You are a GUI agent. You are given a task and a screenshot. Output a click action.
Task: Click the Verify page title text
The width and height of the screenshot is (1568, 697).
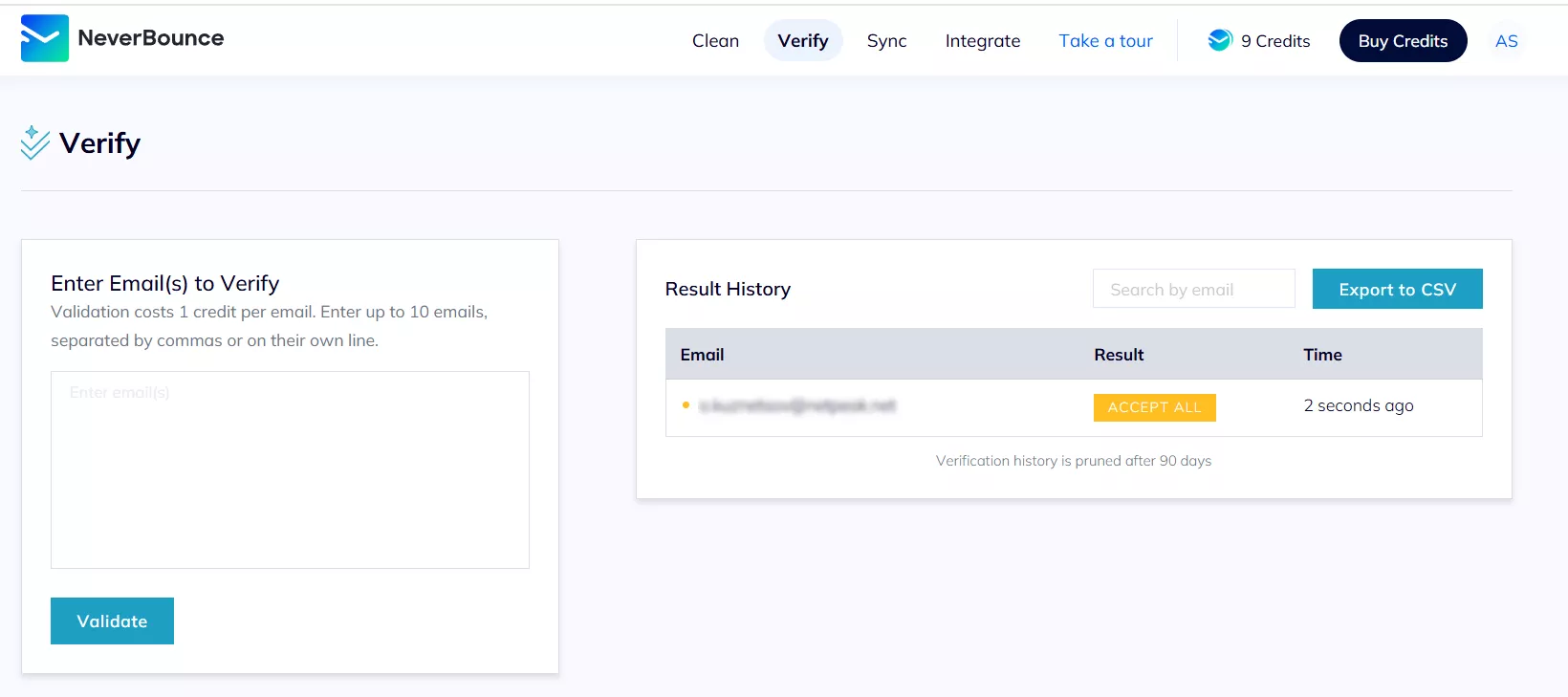coord(99,143)
